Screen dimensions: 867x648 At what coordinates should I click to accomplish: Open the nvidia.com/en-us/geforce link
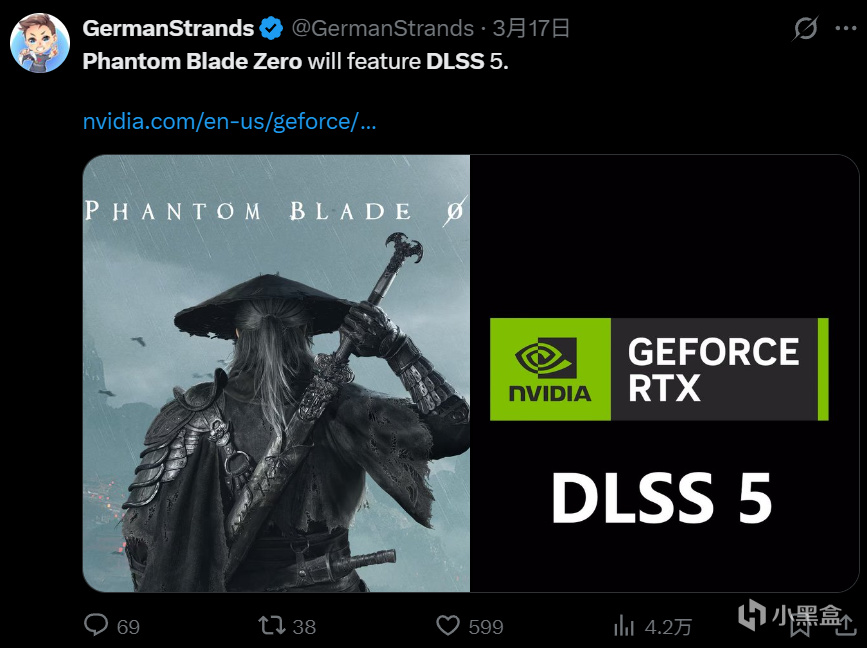pos(229,121)
